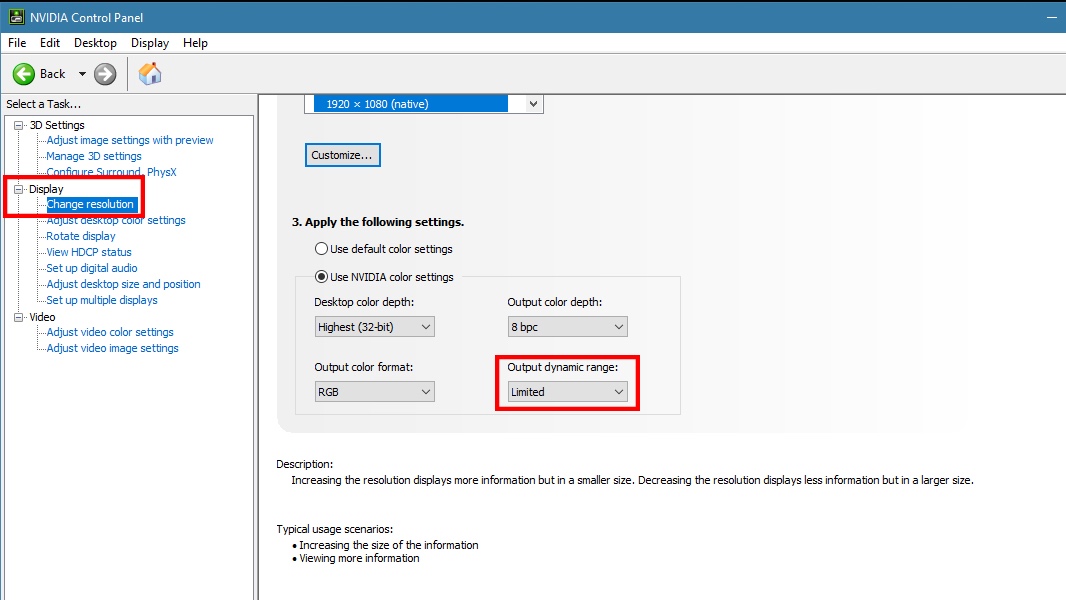This screenshot has height=600, width=1066.
Task: Open Output dynamic range dropdown
Action: [x=567, y=392]
